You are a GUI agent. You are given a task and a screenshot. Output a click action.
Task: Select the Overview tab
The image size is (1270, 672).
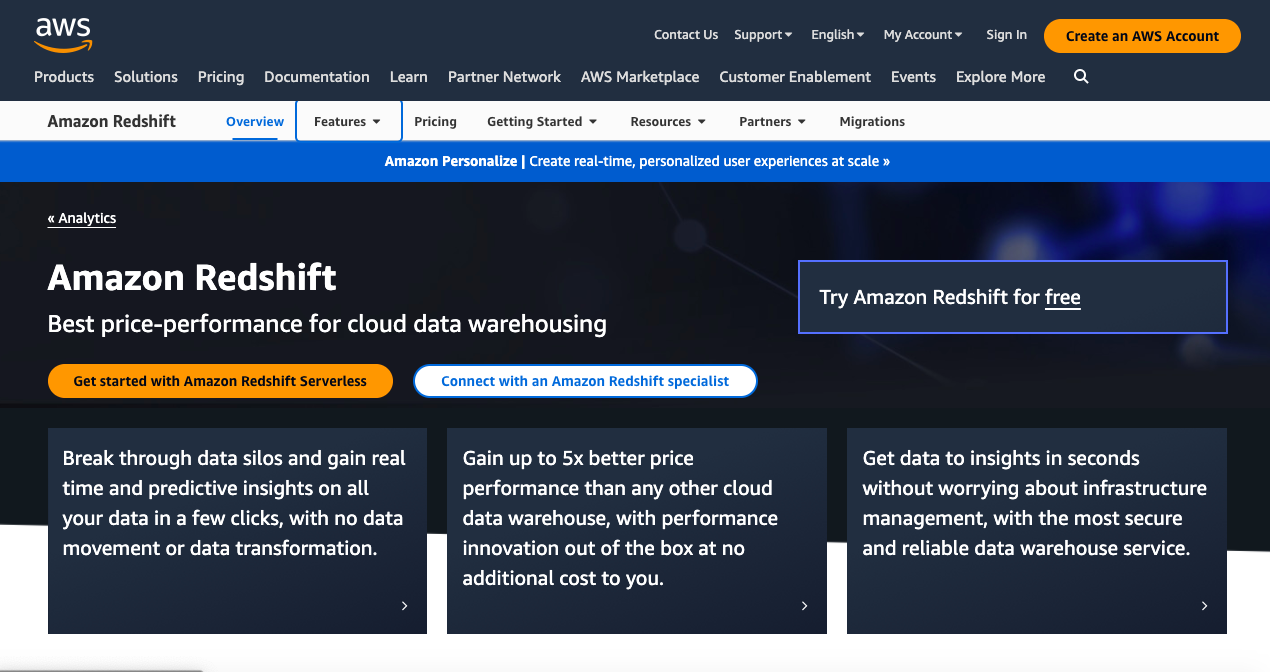255,122
